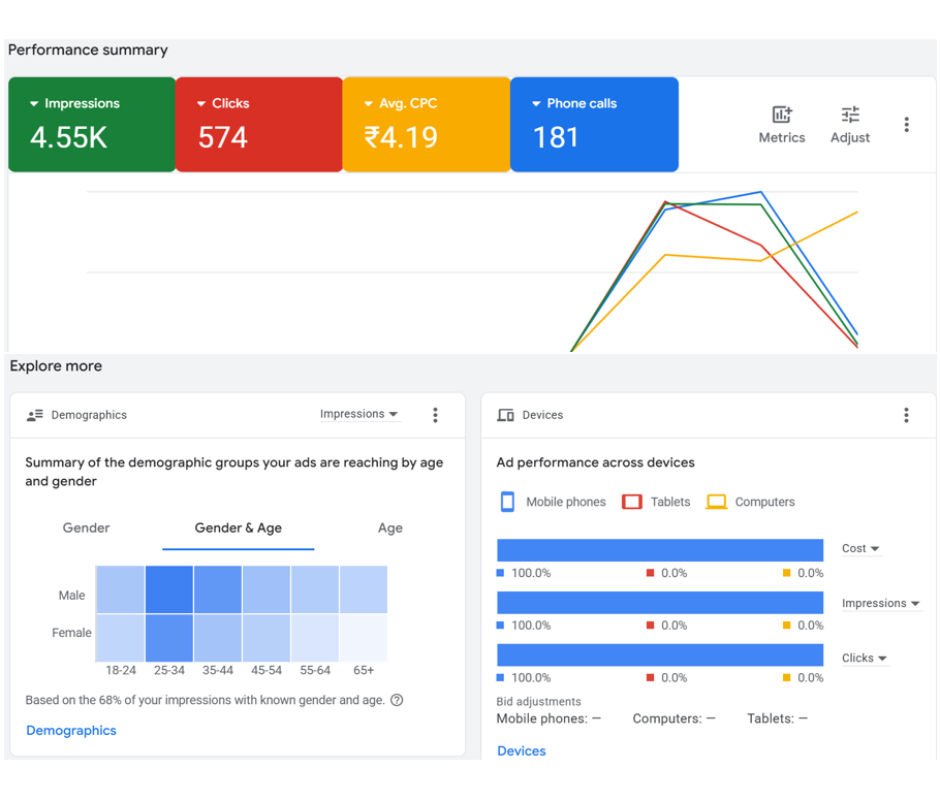Click the Devices card header icon
The width and height of the screenshot is (940, 788).
506,415
